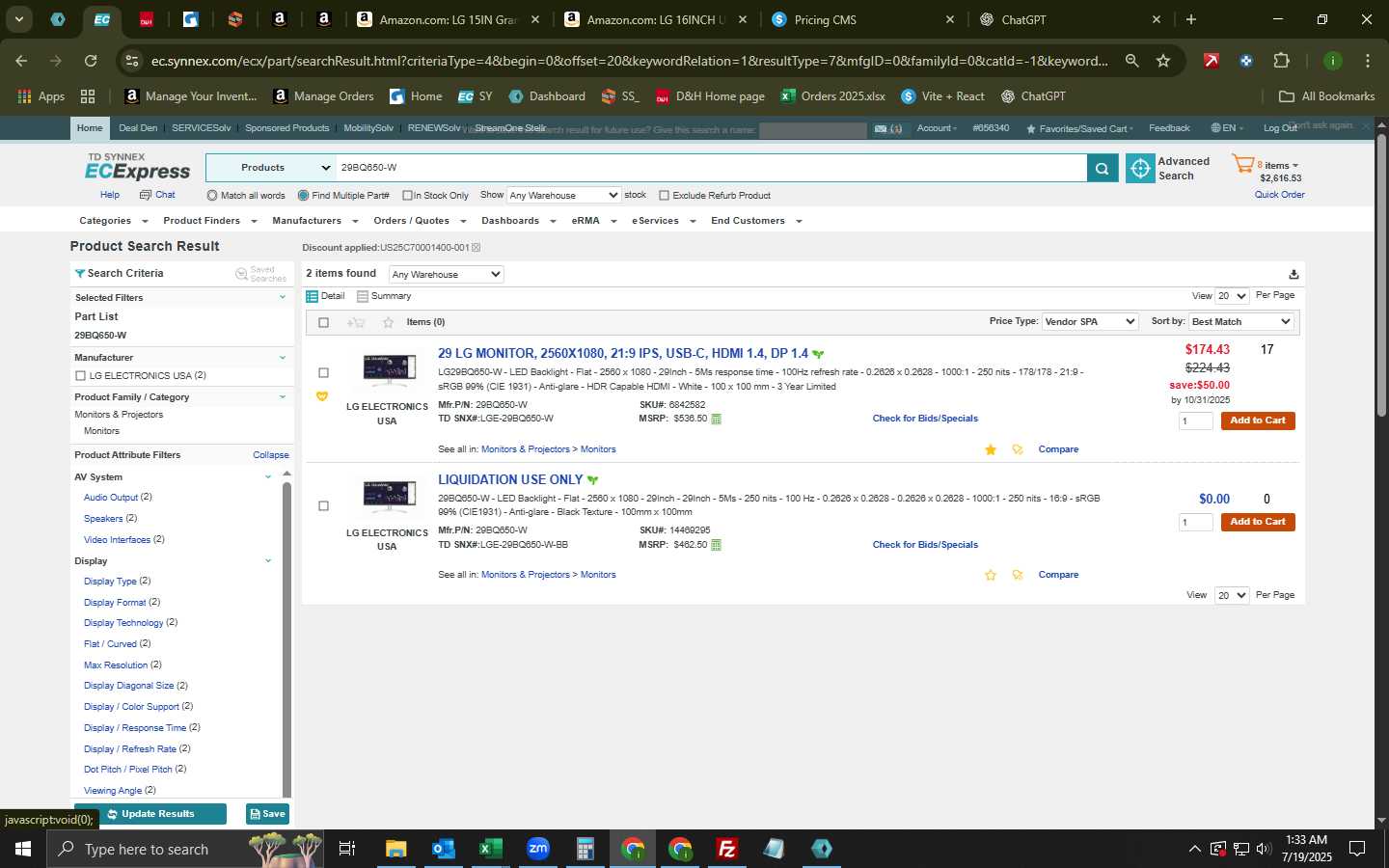Open Chrome extensions puzzle icon
1389x868 pixels.
point(1281,61)
